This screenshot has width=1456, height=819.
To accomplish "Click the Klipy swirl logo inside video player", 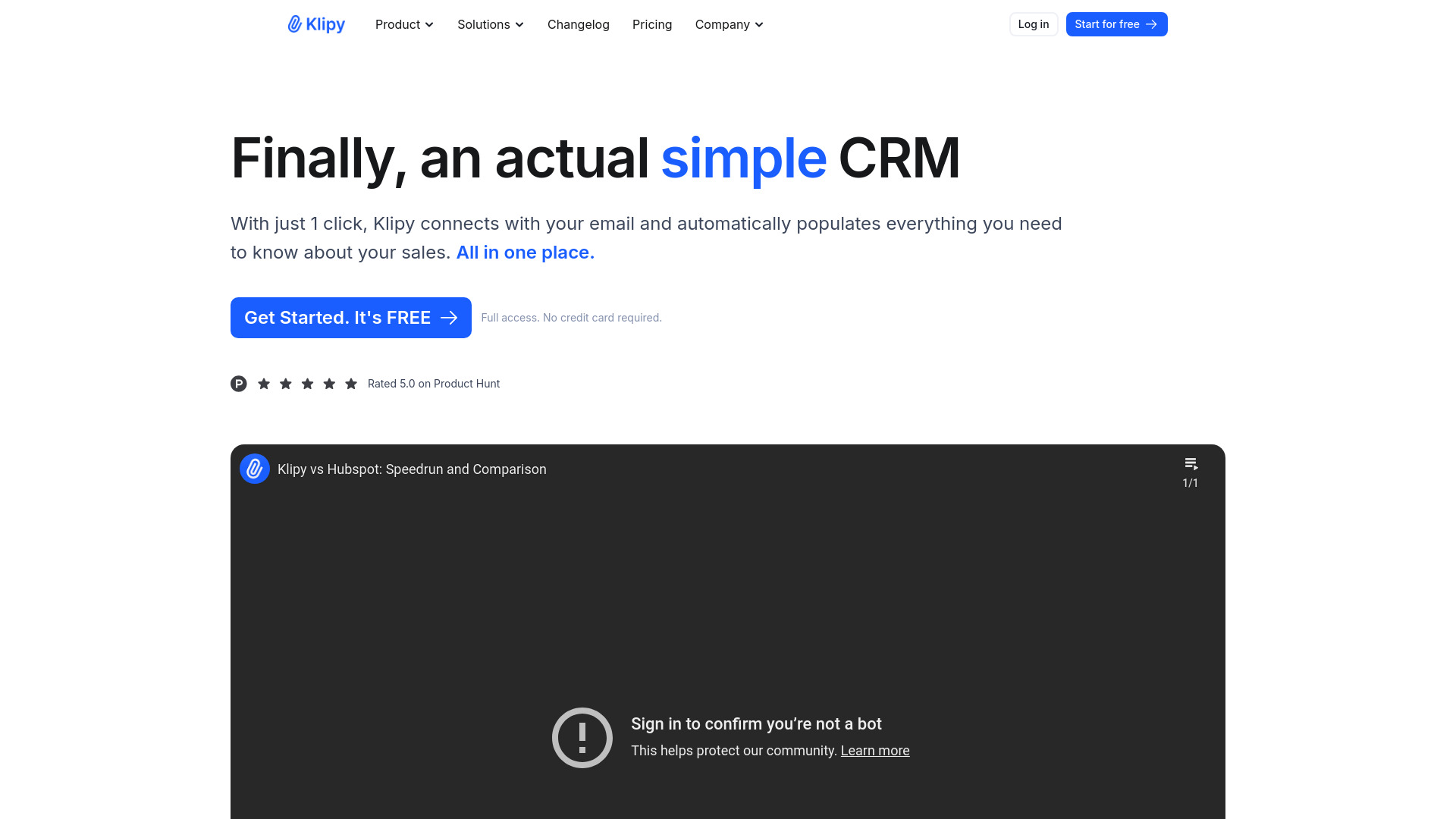I will tap(254, 468).
